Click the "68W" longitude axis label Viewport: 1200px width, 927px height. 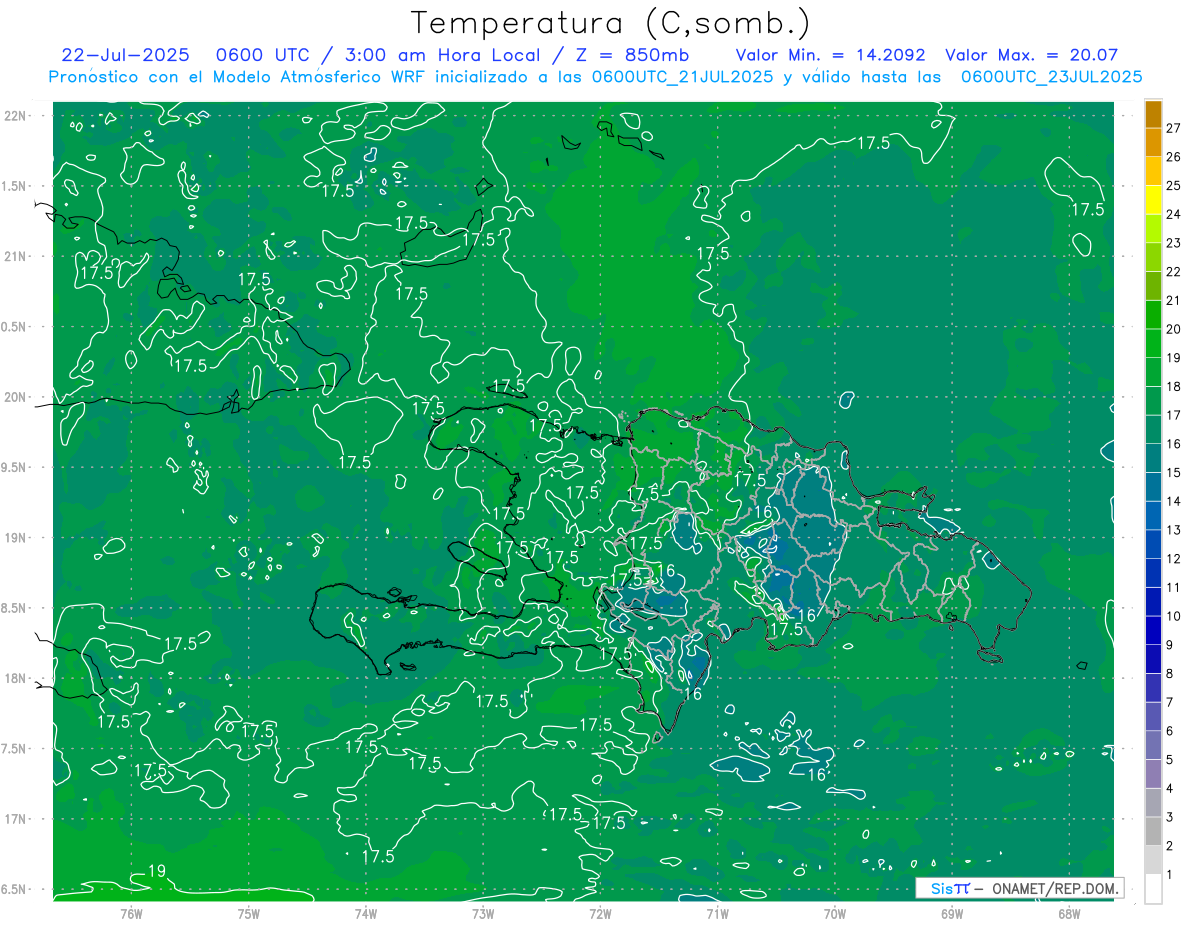1069,914
